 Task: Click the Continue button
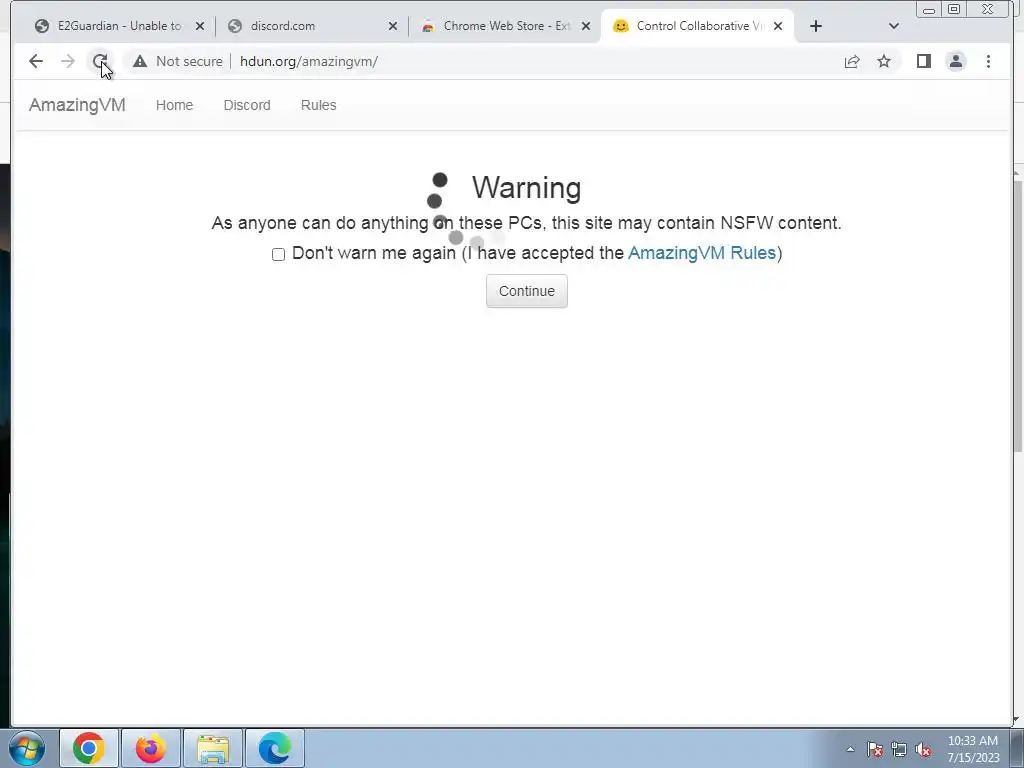pyautogui.click(x=527, y=291)
